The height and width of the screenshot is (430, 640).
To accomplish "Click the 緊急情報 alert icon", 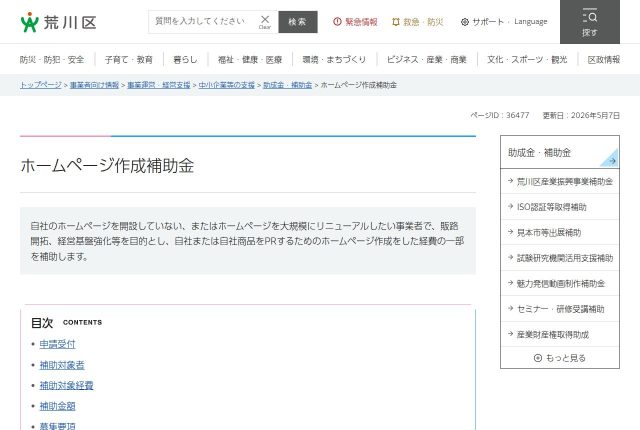I will [337, 22].
